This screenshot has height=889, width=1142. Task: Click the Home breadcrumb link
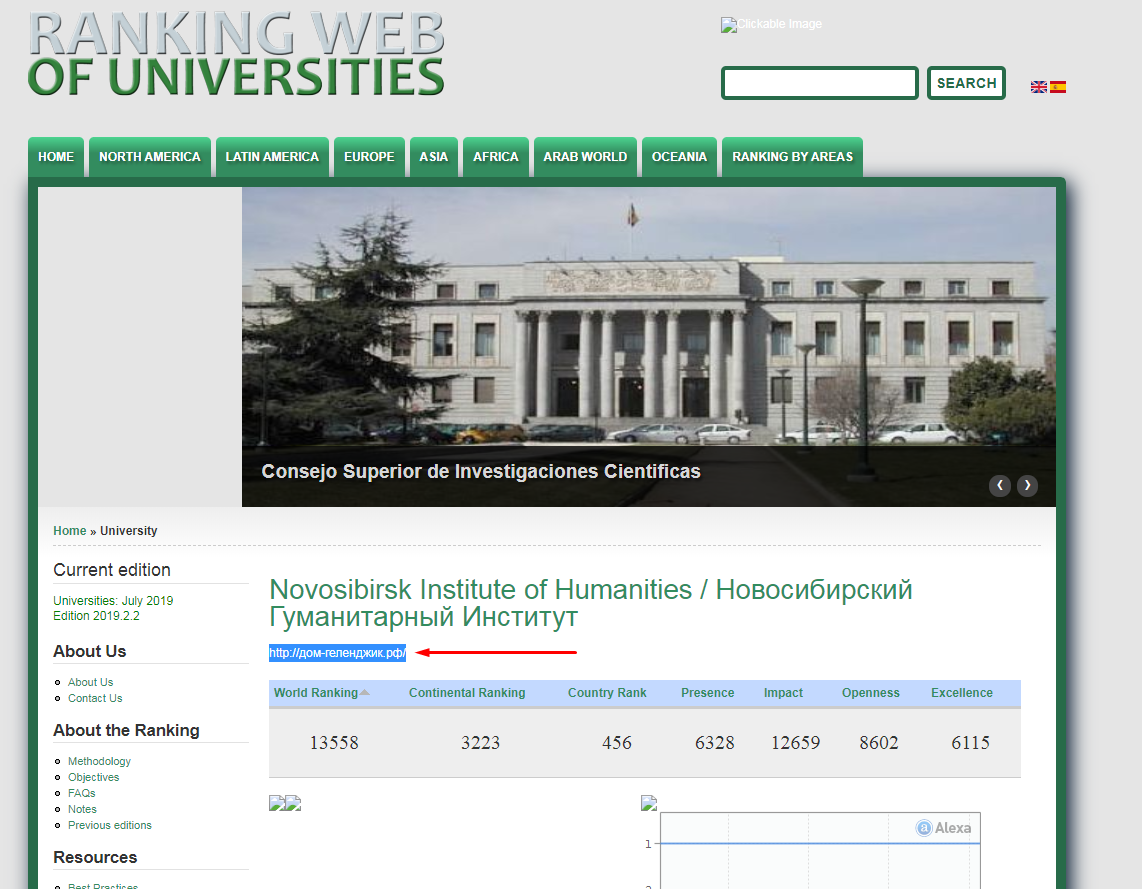click(x=70, y=531)
